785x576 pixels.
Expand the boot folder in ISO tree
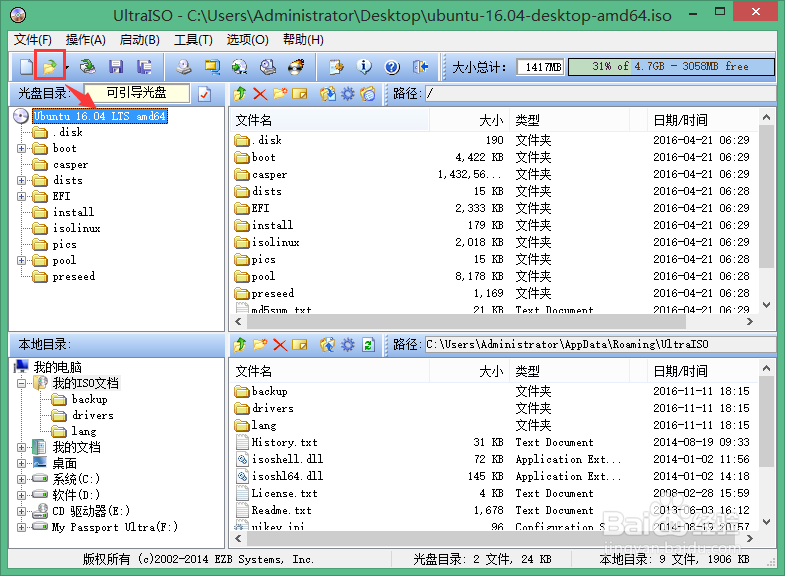click(x=21, y=149)
